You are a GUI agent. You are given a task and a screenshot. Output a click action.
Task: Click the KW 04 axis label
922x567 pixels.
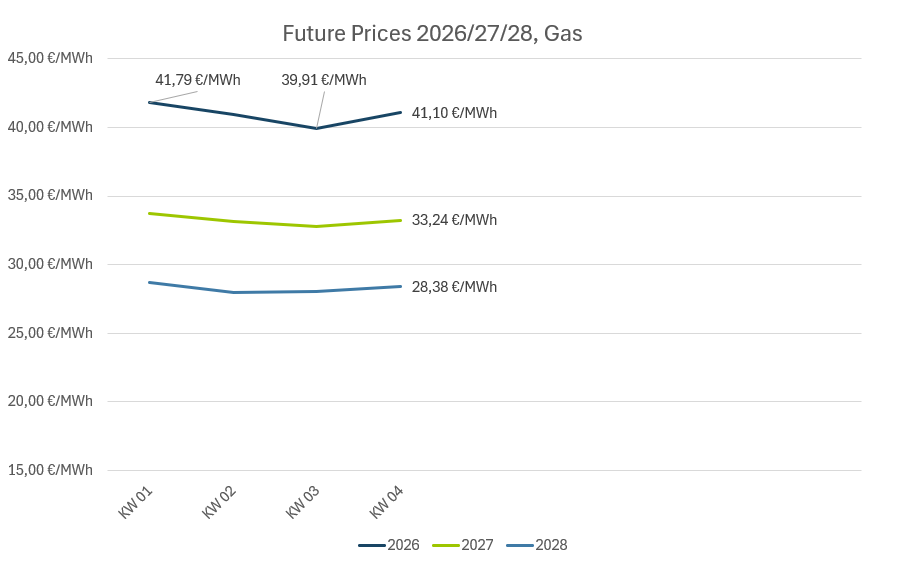click(x=387, y=501)
